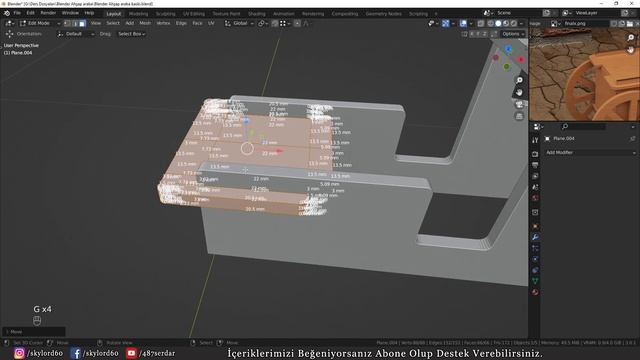Click the Blender logo menu icon

[x=7, y=13]
